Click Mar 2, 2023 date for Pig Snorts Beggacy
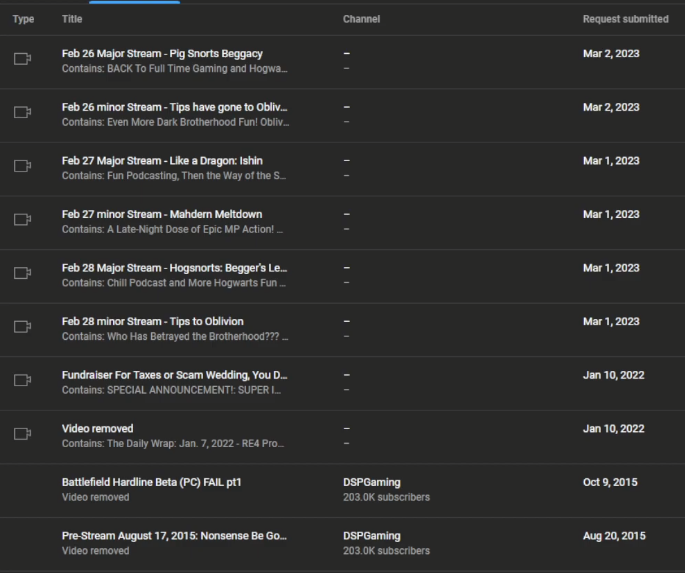Screen dimensions: 685x573 coord(611,54)
